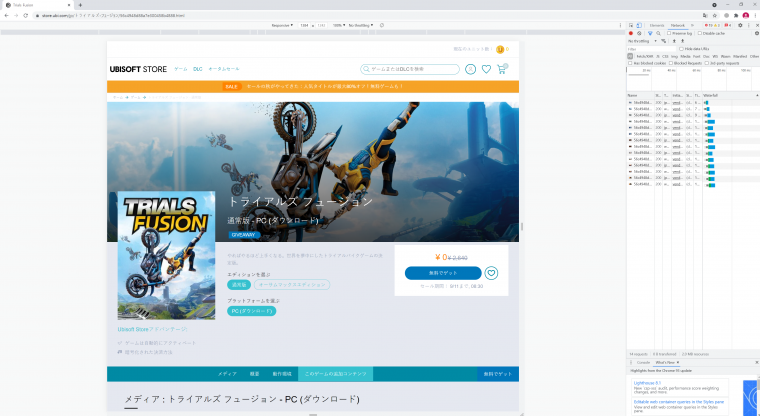Open the Chrome extensions puzzle icon
This screenshot has height=416, width=760.
point(736,16)
